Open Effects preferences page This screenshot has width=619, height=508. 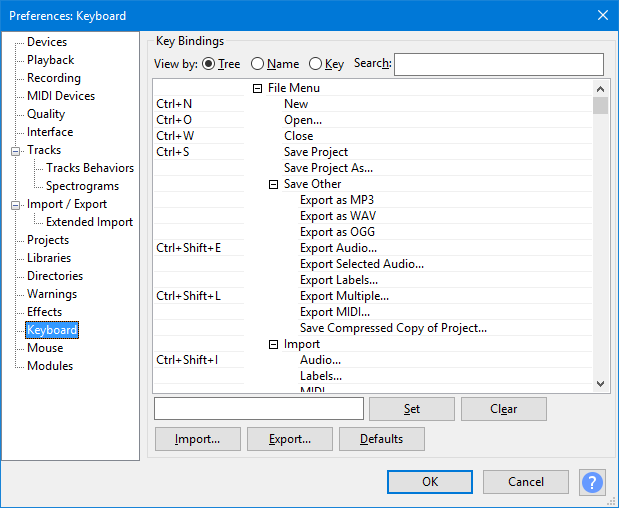44,312
